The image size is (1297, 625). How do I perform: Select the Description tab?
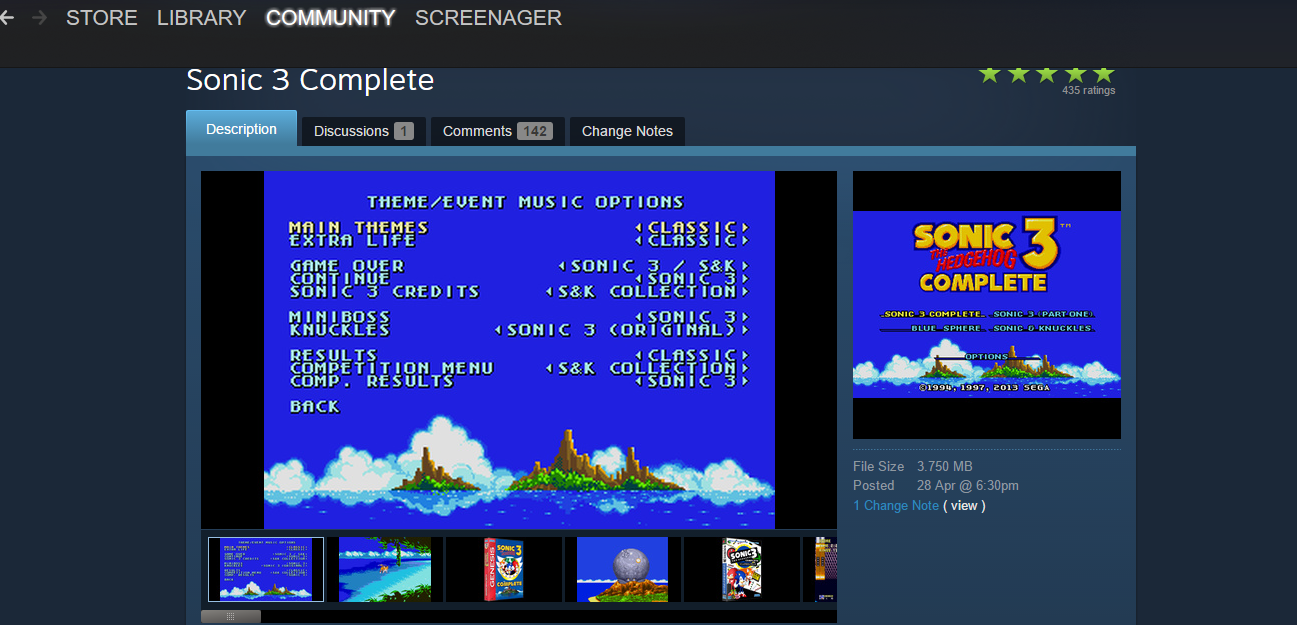241,129
